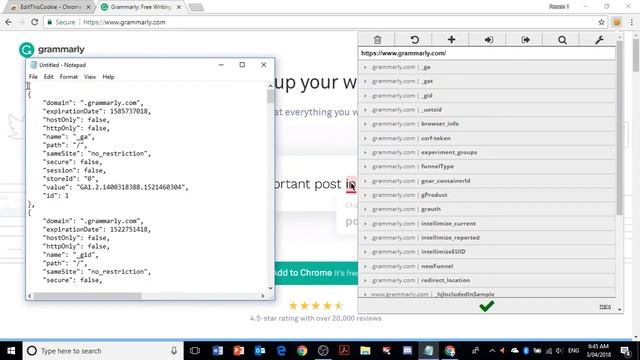Screen dimensions: 640x360
Task: Click the volume icon in system tray
Action: tap(559, 351)
